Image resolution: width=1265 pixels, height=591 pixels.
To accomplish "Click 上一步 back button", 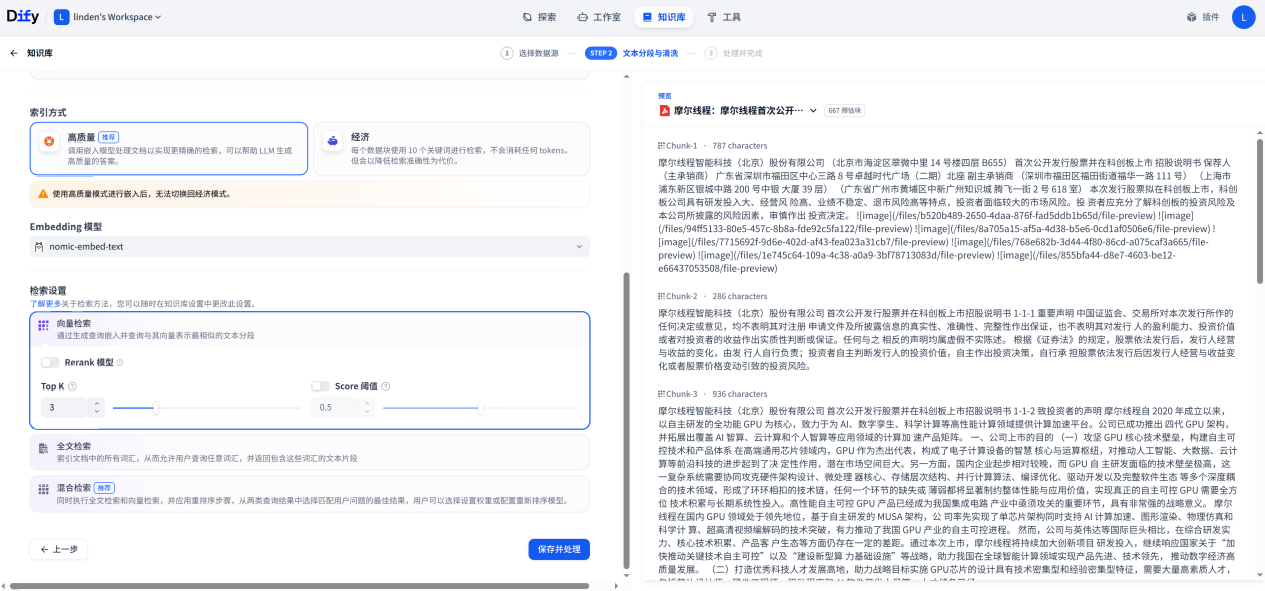I will click(x=58, y=549).
